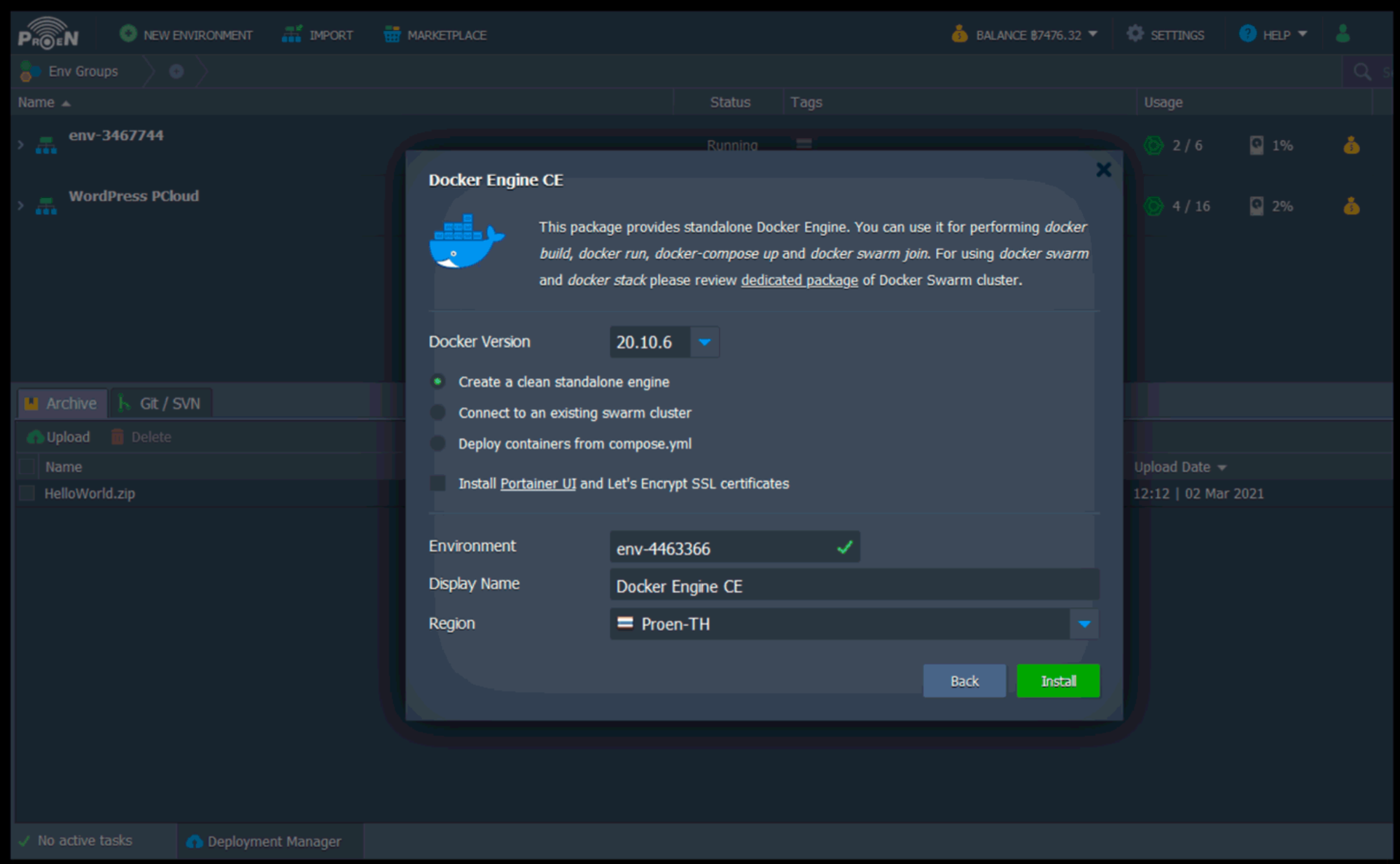
Task: Click the Tags column header
Action: click(x=806, y=102)
